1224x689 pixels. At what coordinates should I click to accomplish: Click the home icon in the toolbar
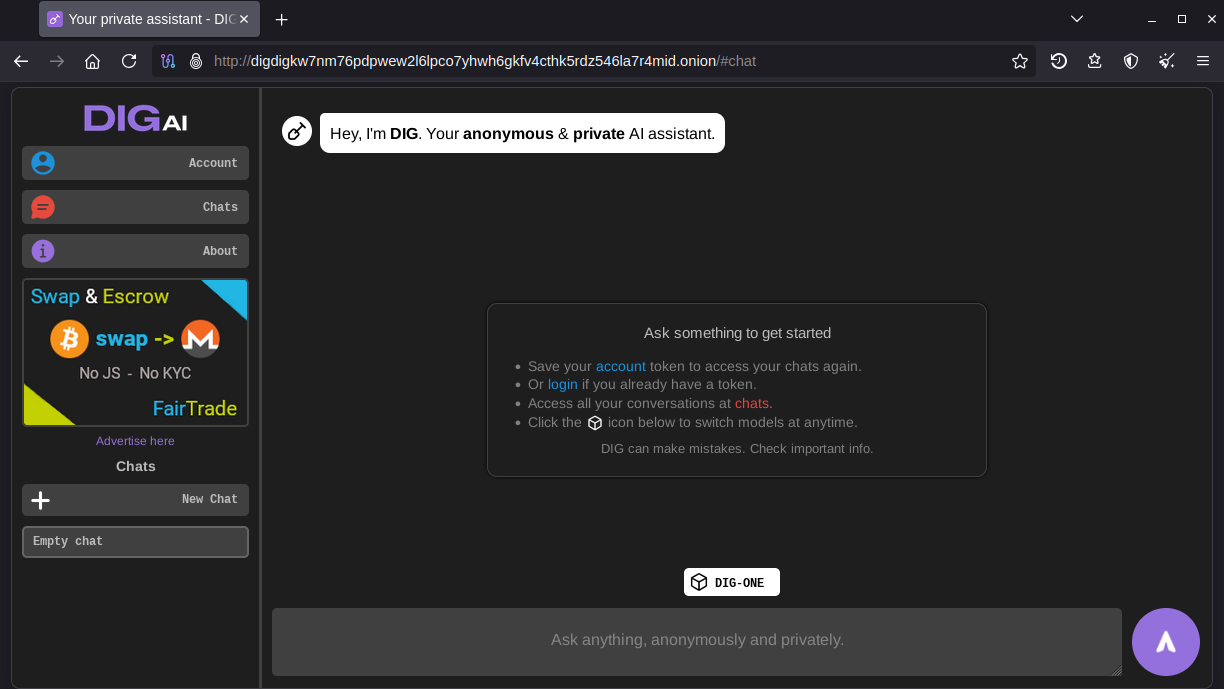tap(93, 61)
